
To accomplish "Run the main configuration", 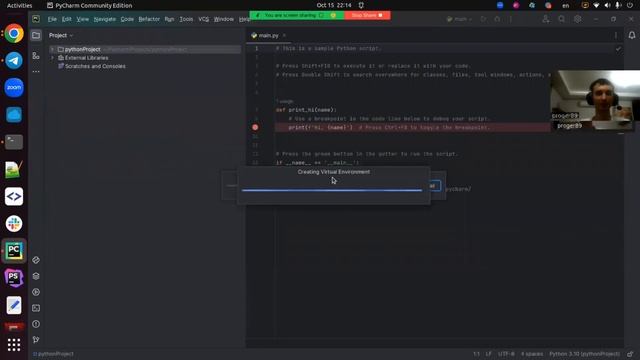I will click(x=483, y=19).
